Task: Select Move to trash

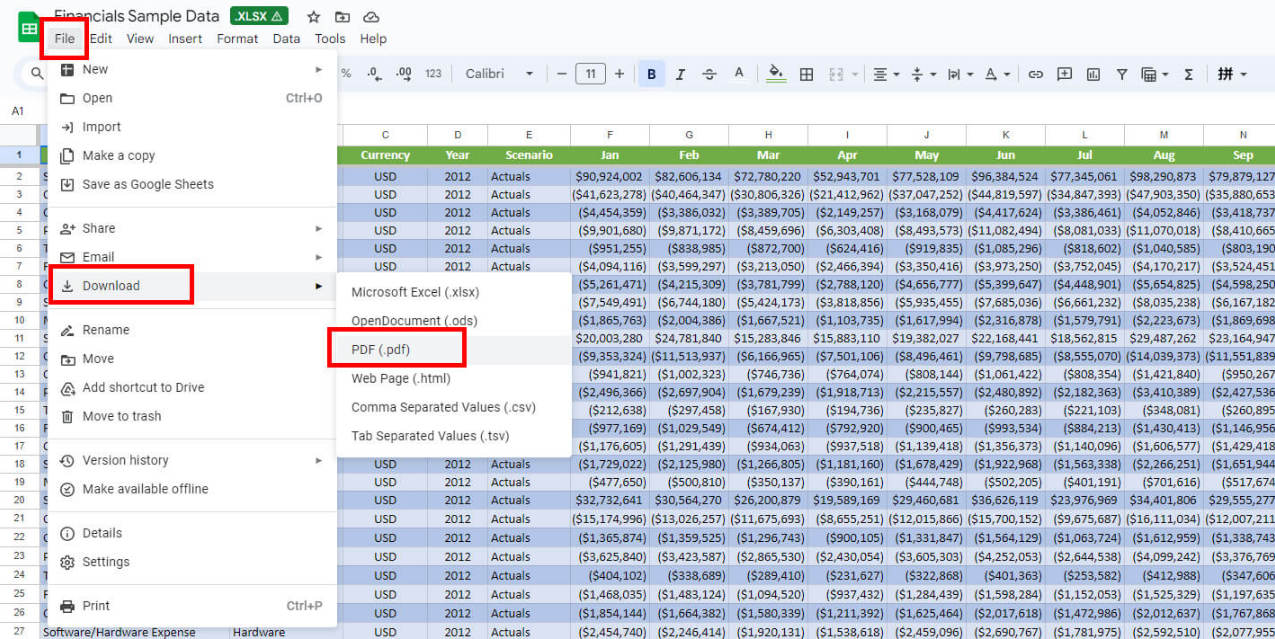Action: click(x=192, y=416)
